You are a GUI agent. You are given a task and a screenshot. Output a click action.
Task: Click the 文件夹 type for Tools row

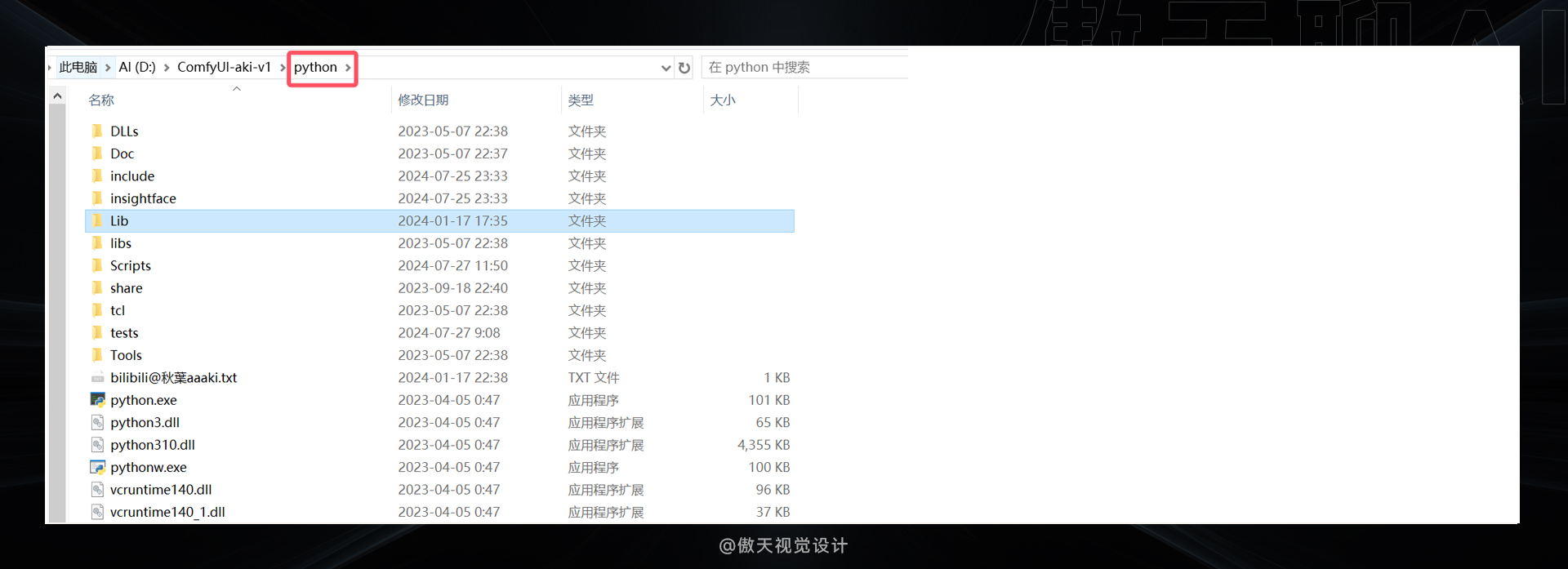[x=587, y=355]
